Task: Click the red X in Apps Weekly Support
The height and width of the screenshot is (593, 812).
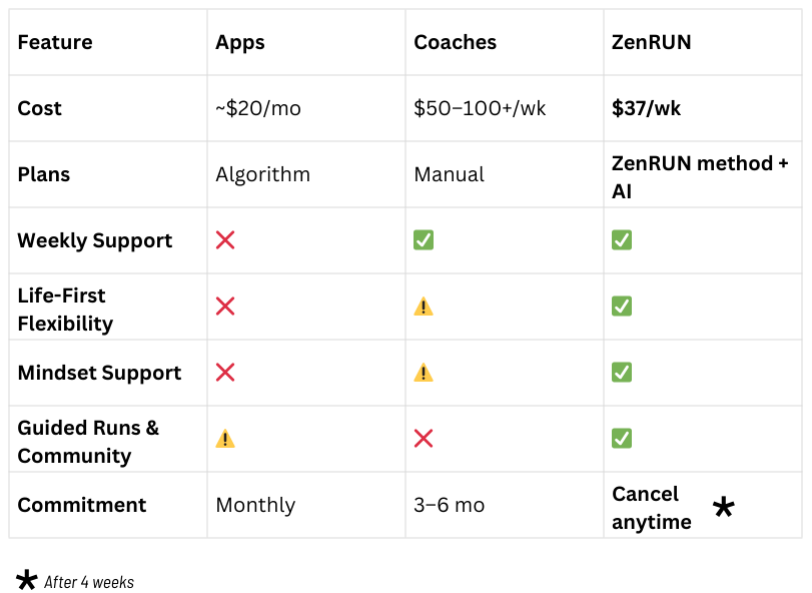Action: pos(225,240)
